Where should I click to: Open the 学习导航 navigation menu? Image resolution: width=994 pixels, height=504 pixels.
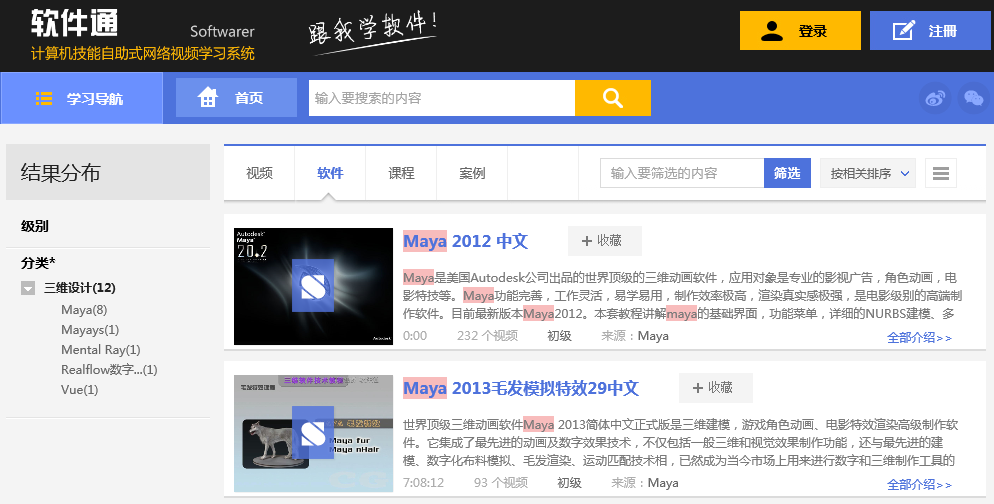[82, 98]
